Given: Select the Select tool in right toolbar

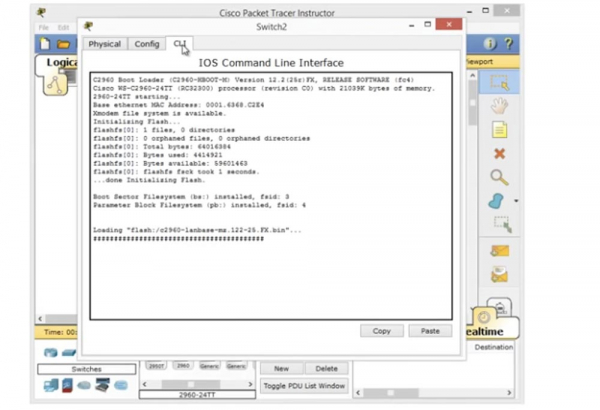Looking at the screenshot, I should [500, 82].
